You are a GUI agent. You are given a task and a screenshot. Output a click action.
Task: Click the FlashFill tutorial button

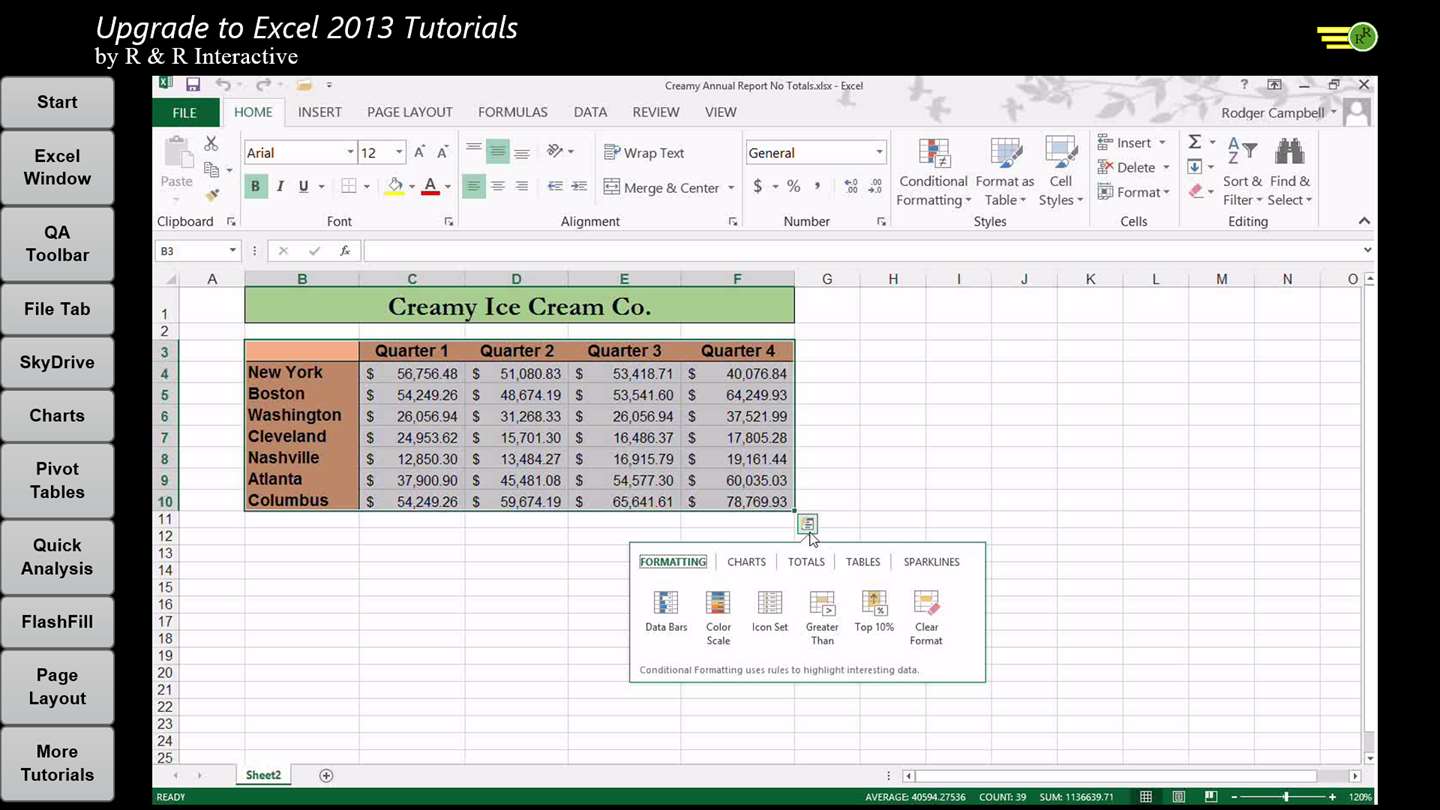57,622
